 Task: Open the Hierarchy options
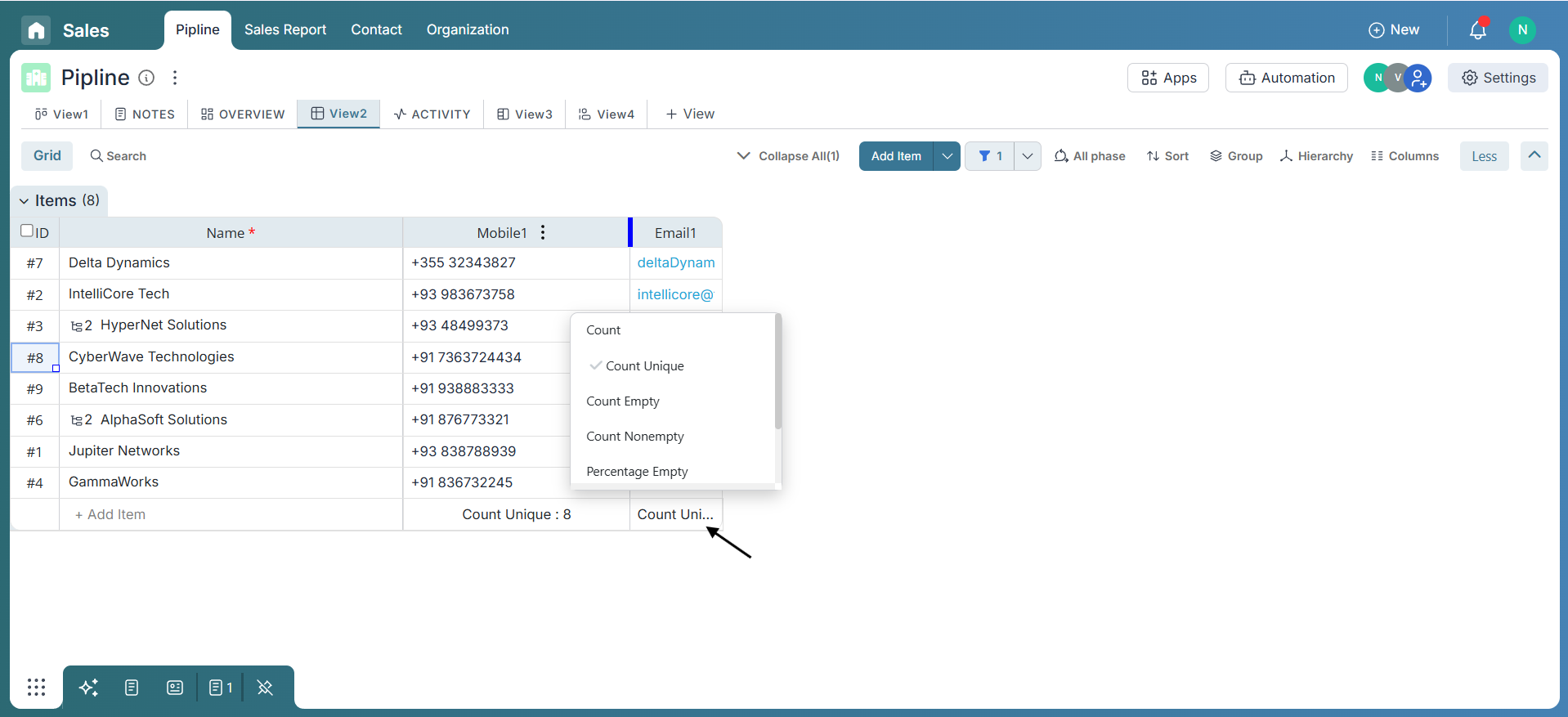pos(1316,156)
